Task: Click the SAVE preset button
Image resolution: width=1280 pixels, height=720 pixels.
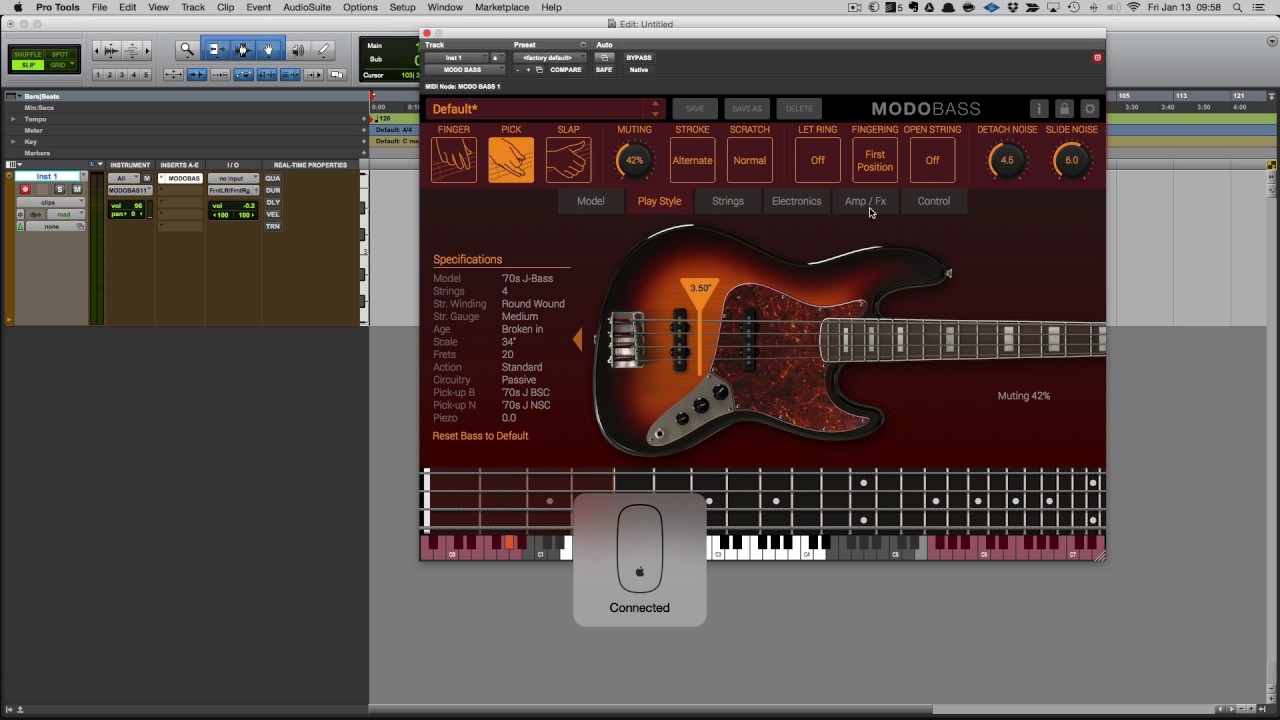Action: click(x=695, y=108)
